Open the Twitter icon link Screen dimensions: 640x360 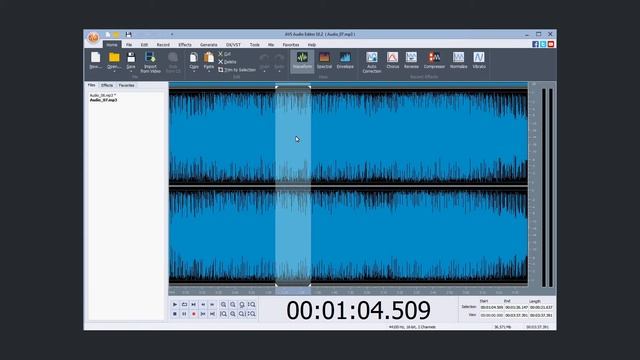tap(543, 44)
